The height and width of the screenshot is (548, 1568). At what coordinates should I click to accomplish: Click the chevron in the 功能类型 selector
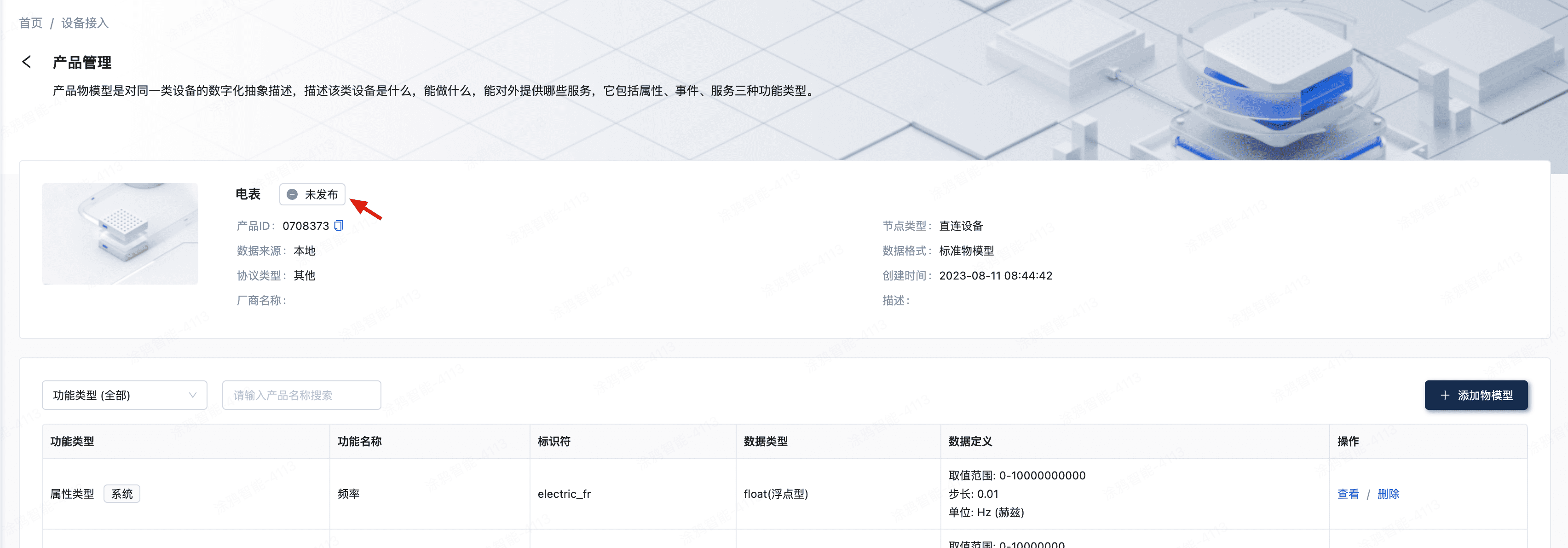click(x=192, y=395)
